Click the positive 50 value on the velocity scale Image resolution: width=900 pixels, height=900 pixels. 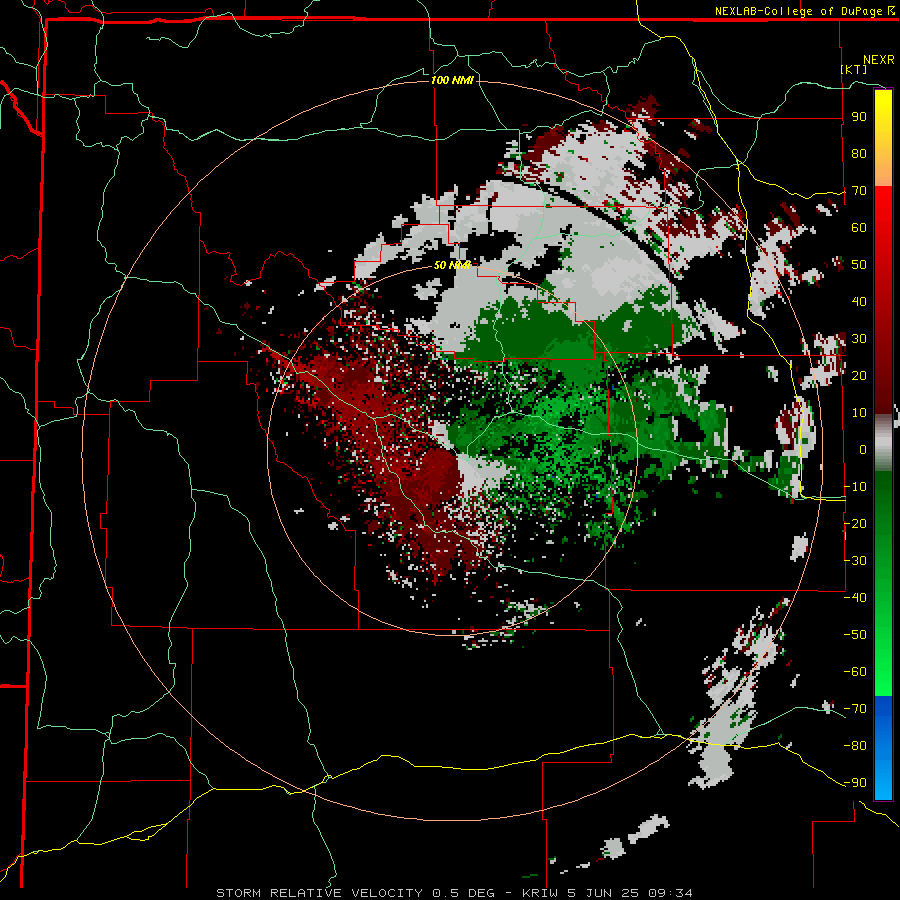pyautogui.click(x=859, y=265)
